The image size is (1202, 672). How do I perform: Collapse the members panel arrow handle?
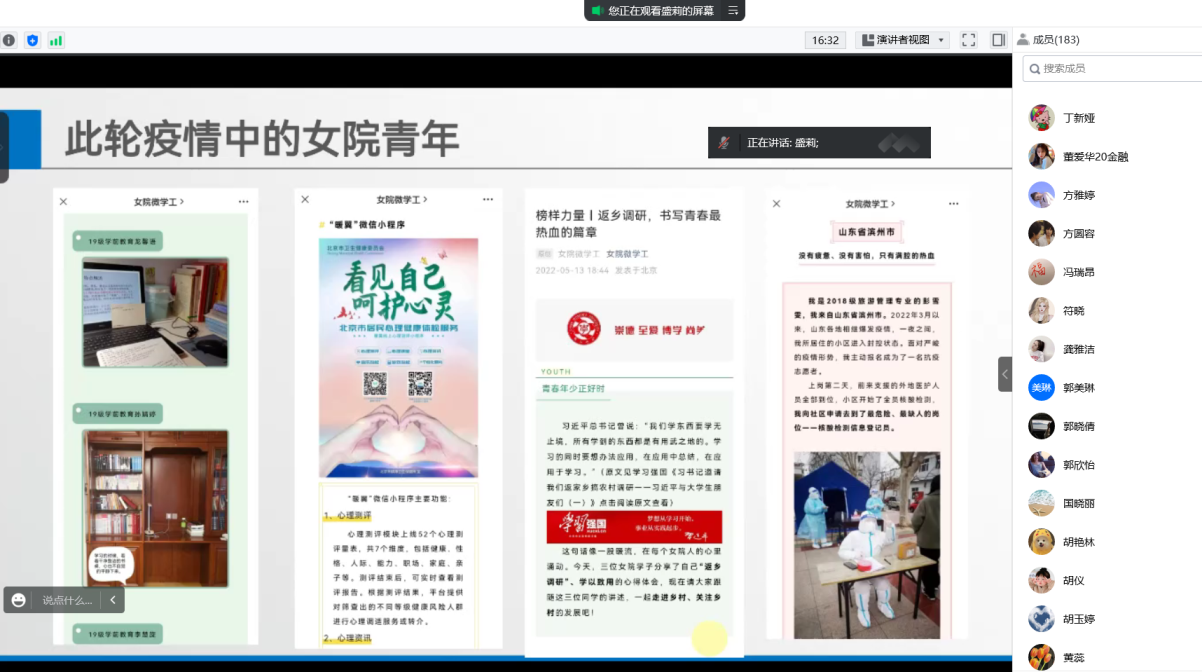pos(1005,374)
